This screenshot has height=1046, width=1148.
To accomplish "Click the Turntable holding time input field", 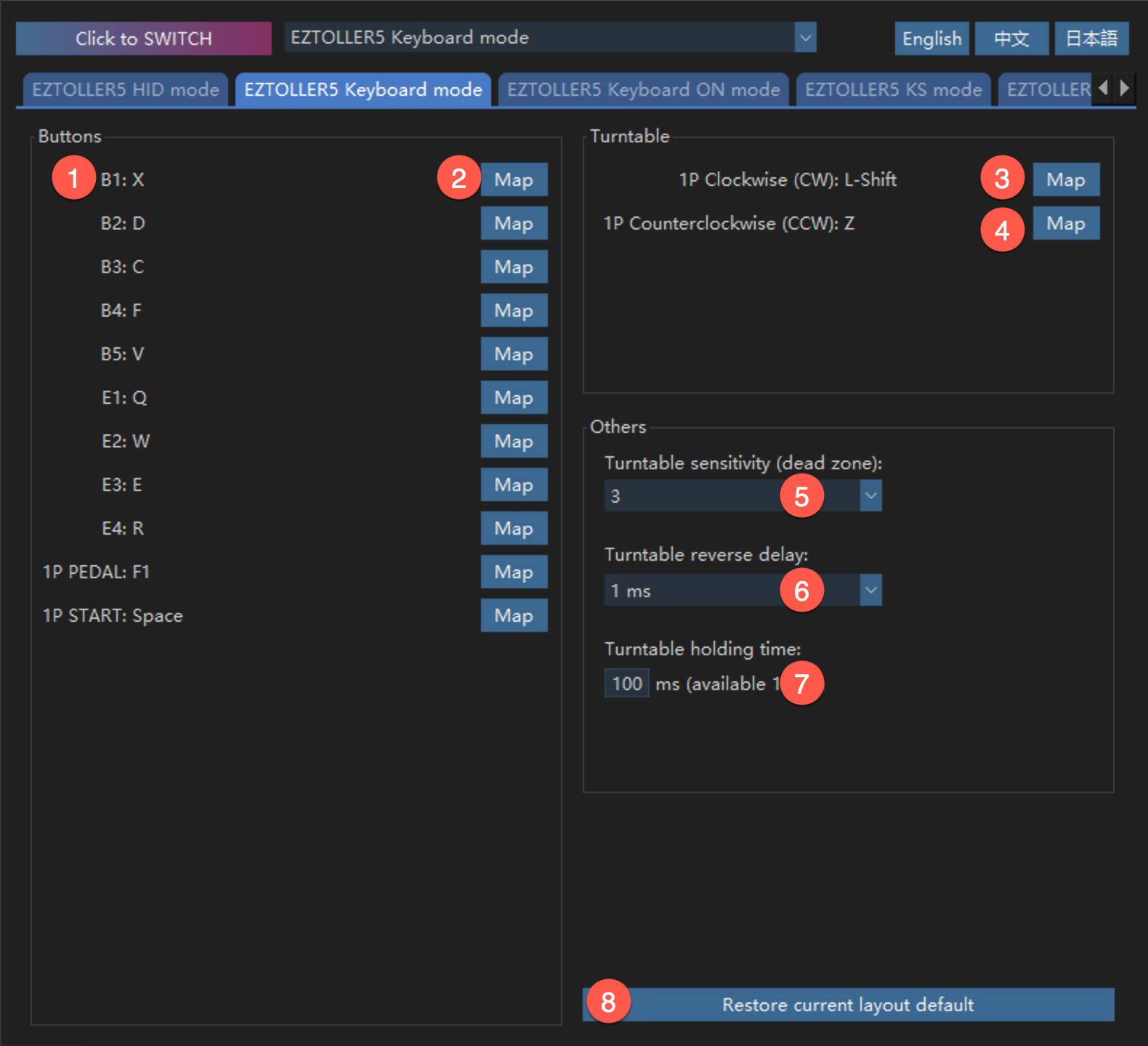I will [x=627, y=684].
